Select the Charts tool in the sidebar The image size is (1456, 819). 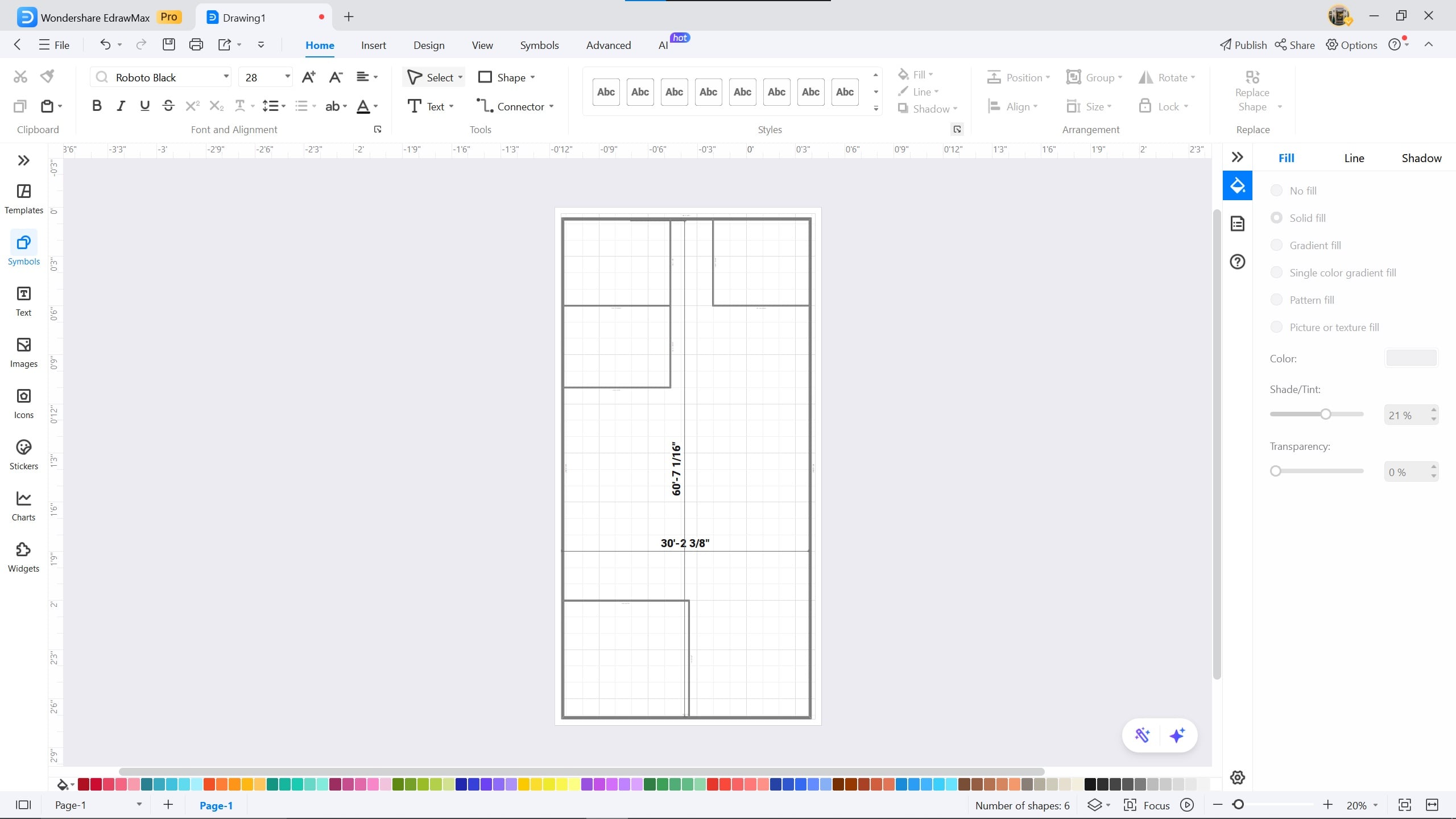23,504
